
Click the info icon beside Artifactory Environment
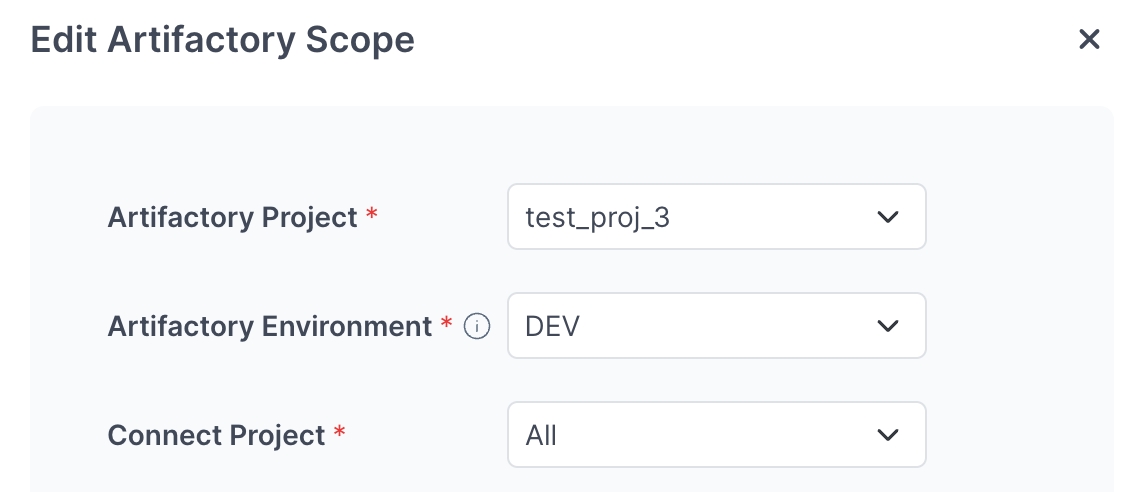(478, 327)
